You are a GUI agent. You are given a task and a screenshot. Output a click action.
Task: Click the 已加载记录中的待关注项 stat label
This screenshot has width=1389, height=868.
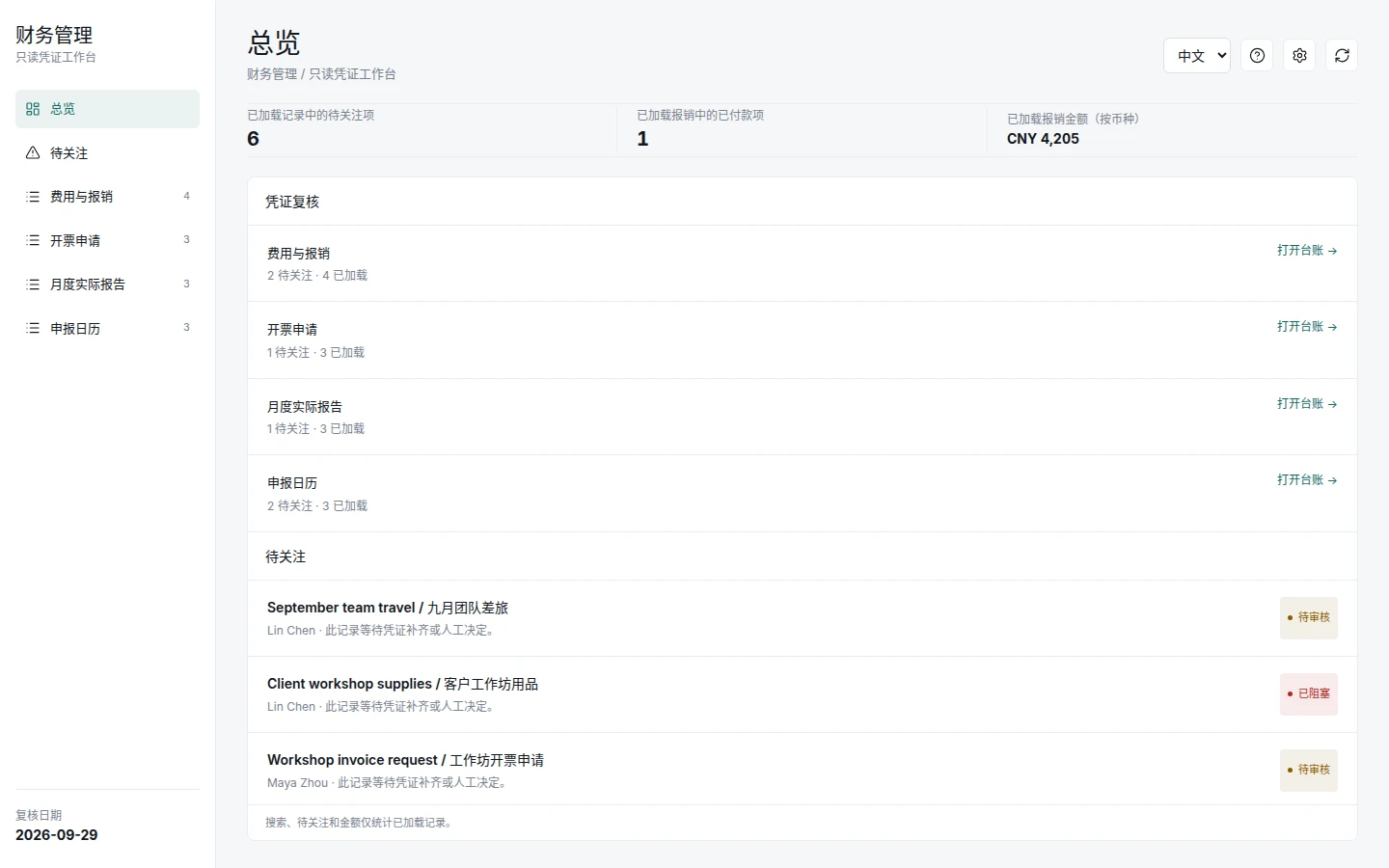click(311, 116)
